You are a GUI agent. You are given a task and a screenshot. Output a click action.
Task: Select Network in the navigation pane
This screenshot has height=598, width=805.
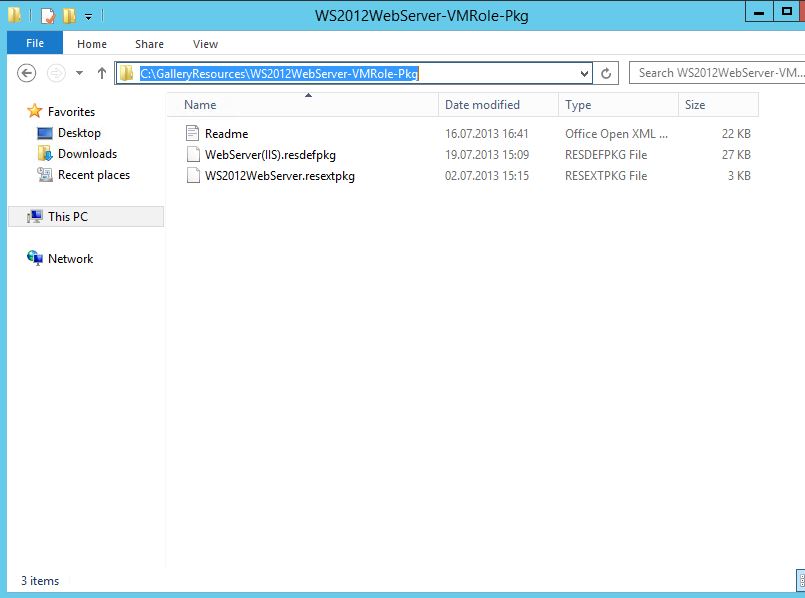click(70, 259)
